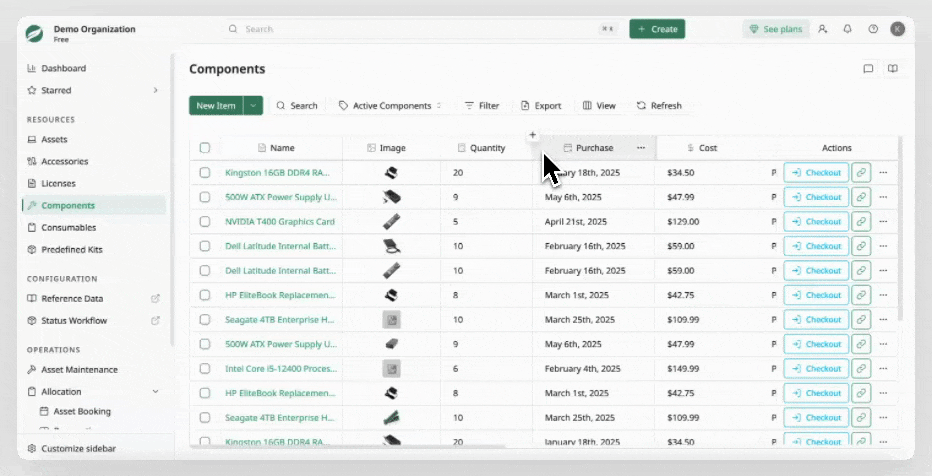Check the first Kingston 16GB DDR4 row

pyautogui.click(x=205, y=172)
